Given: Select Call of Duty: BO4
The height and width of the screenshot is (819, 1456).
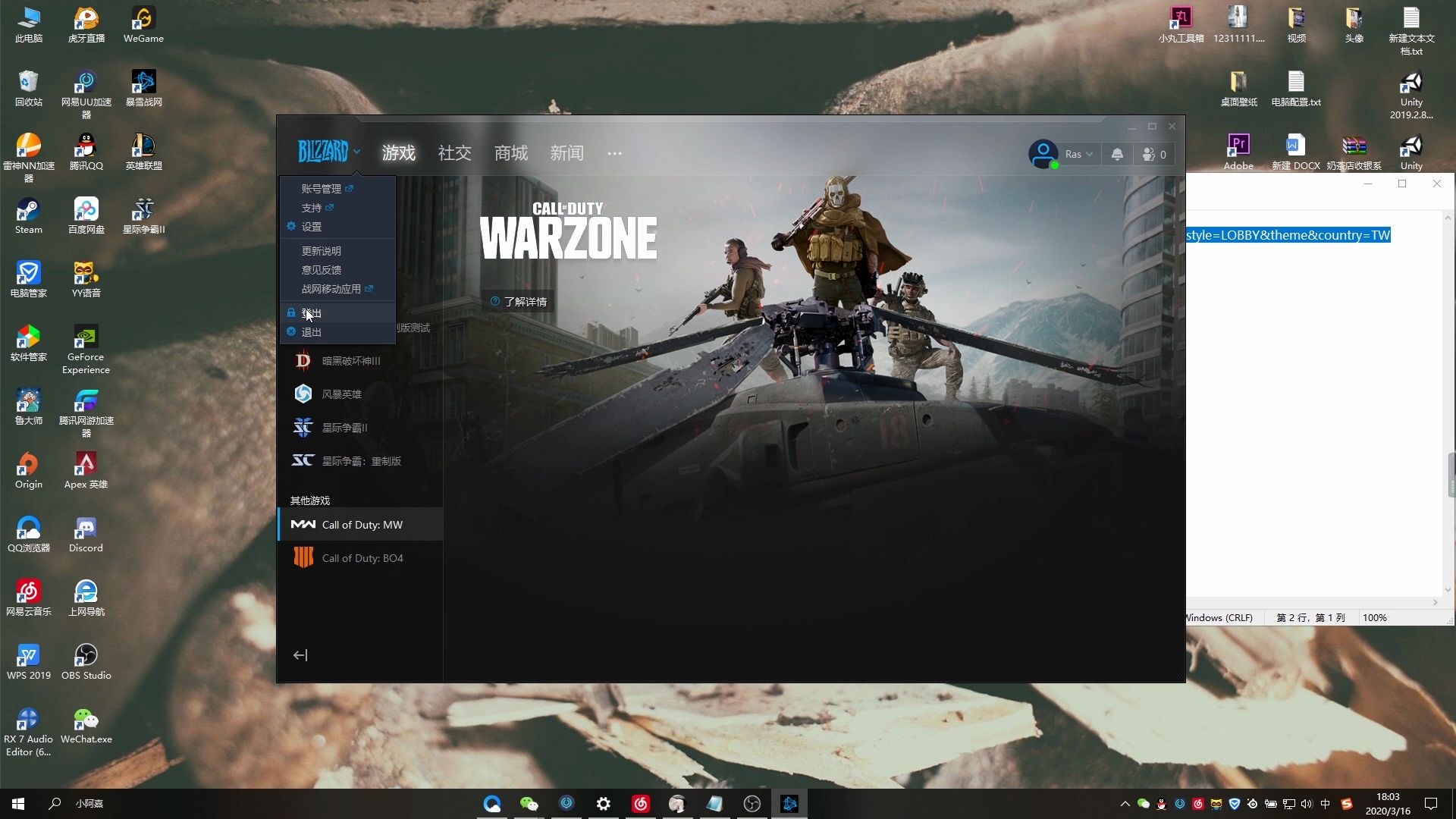Looking at the screenshot, I should [x=361, y=558].
